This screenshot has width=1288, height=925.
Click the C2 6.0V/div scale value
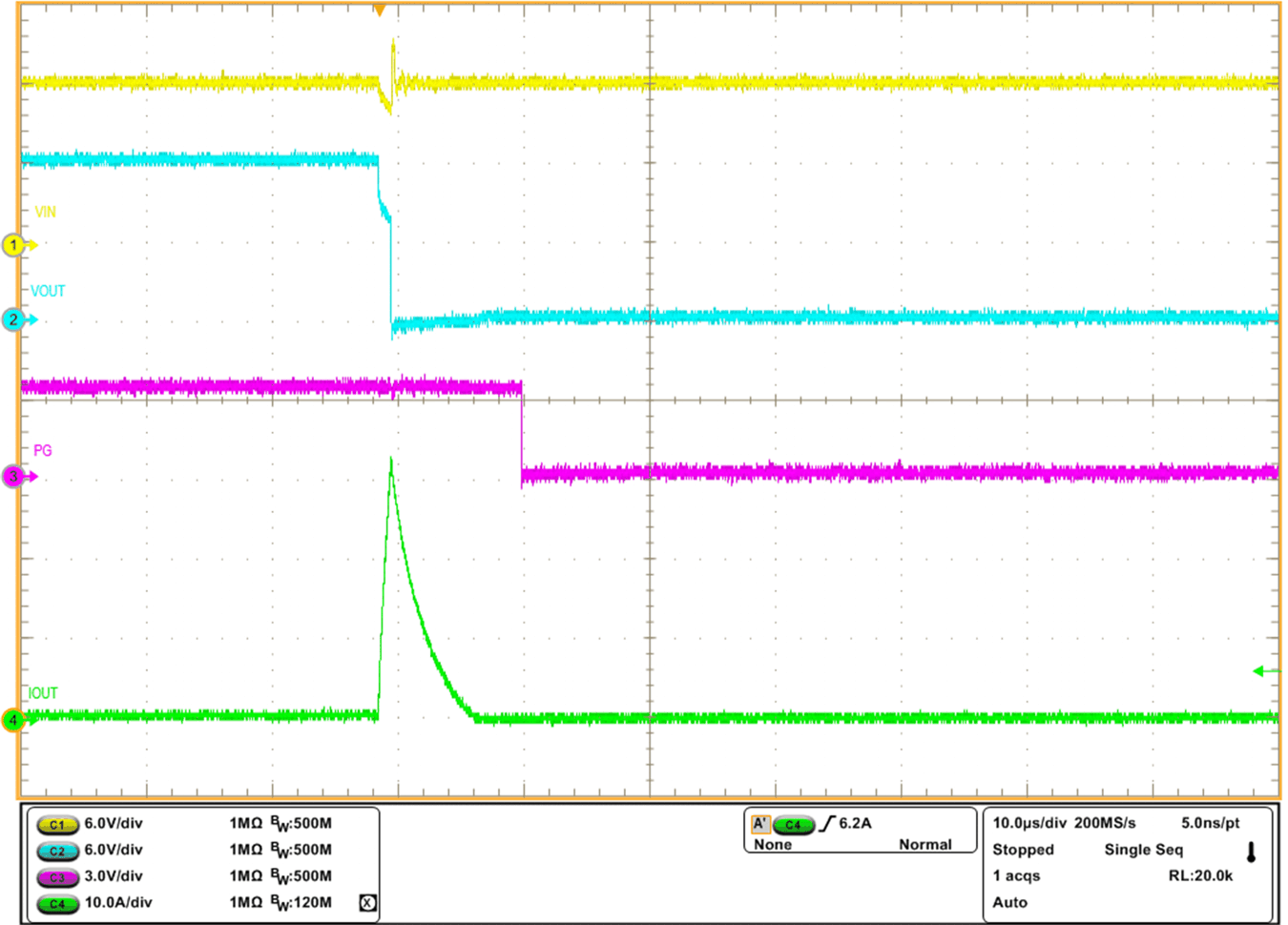114,850
